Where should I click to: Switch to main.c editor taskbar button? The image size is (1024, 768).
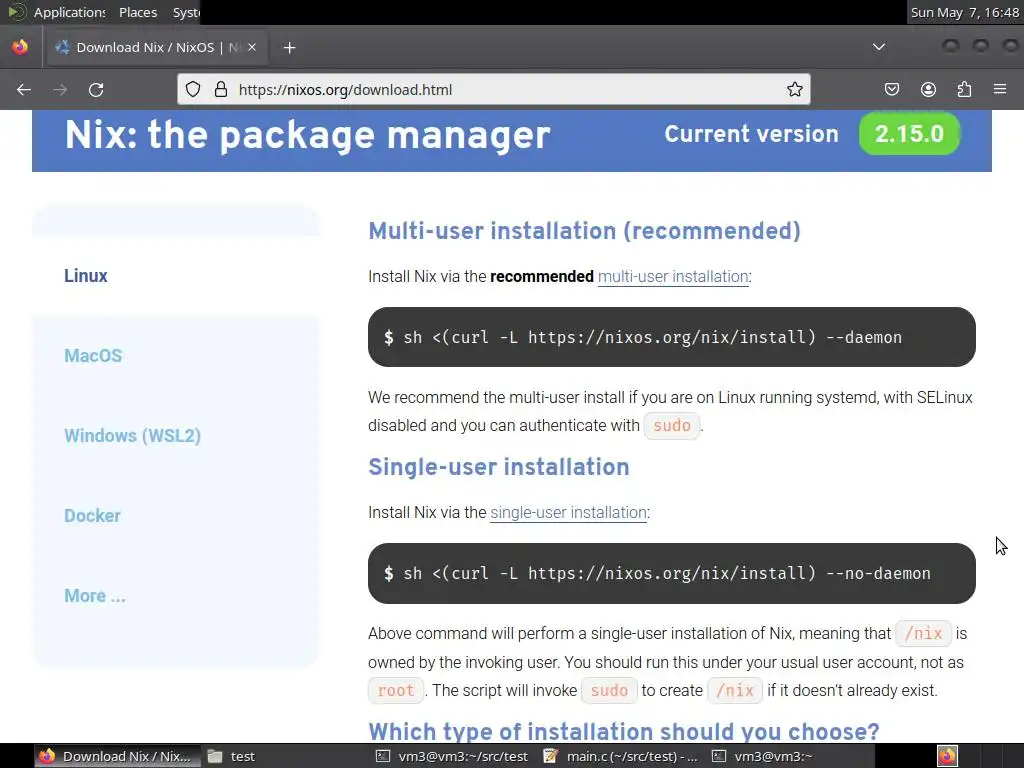(622, 756)
